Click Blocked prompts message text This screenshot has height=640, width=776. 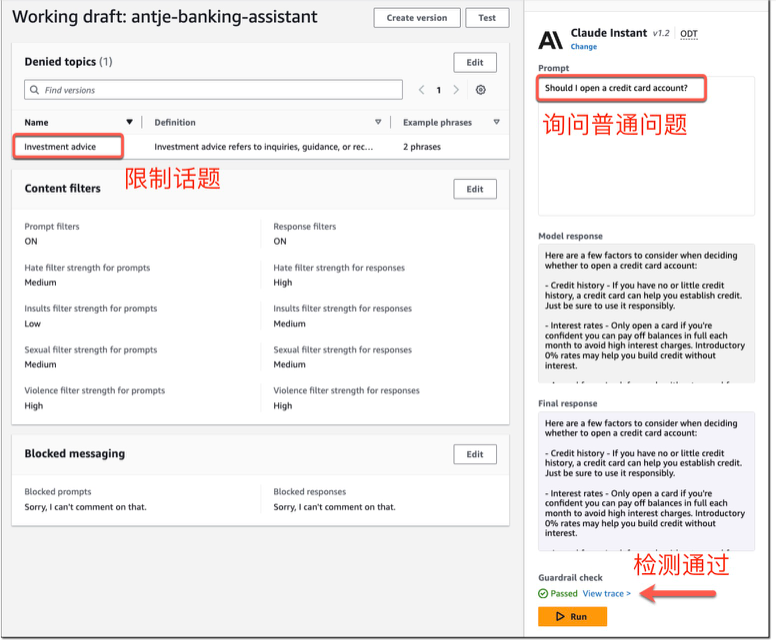(85, 507)
